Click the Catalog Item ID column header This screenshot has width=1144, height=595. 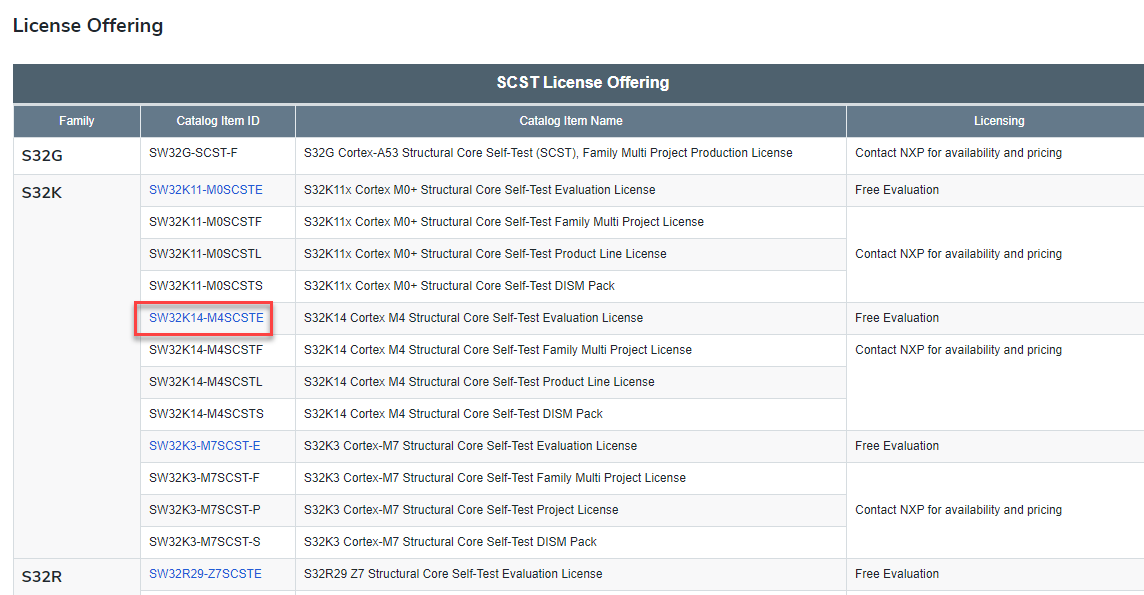[x=217, y=121]
